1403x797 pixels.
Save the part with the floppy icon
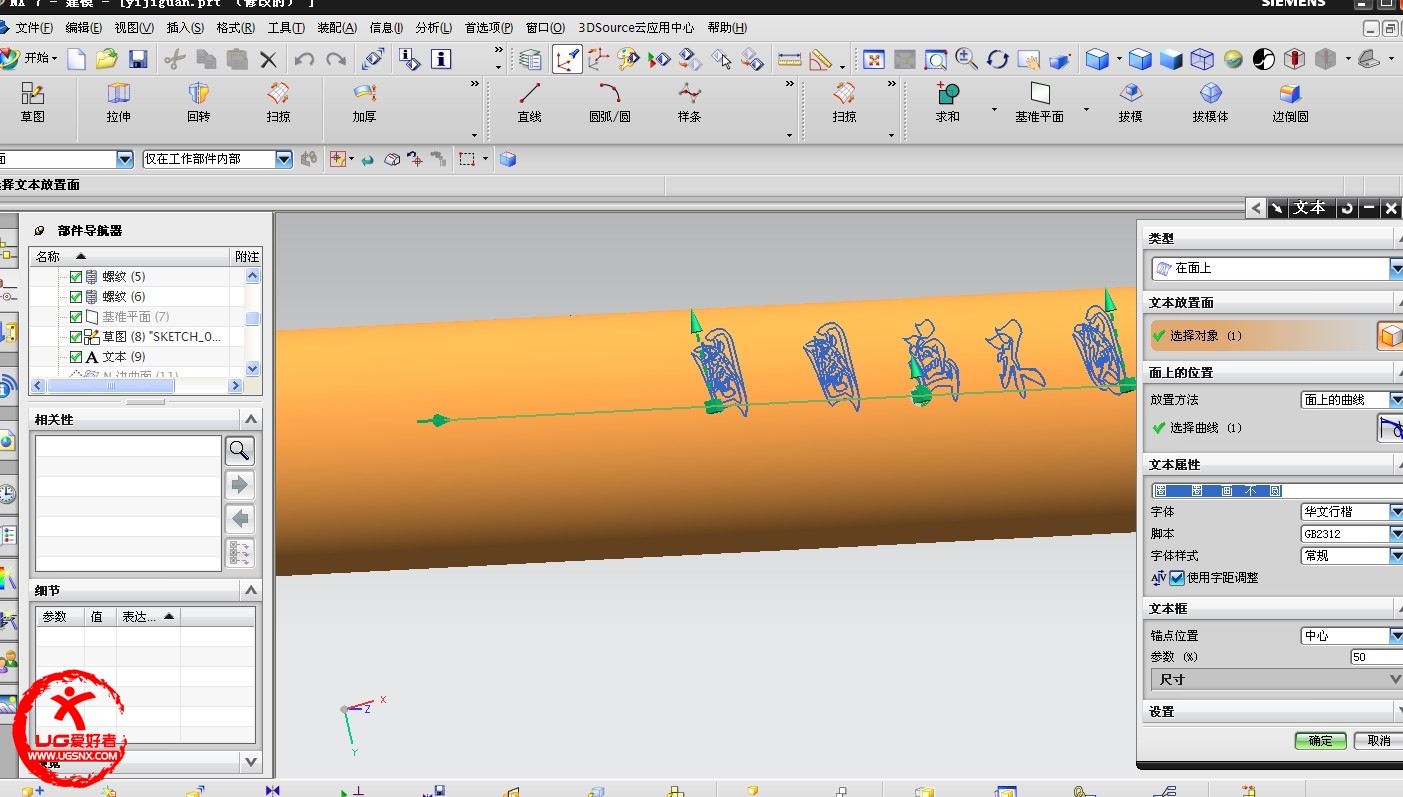pos(138,59)
